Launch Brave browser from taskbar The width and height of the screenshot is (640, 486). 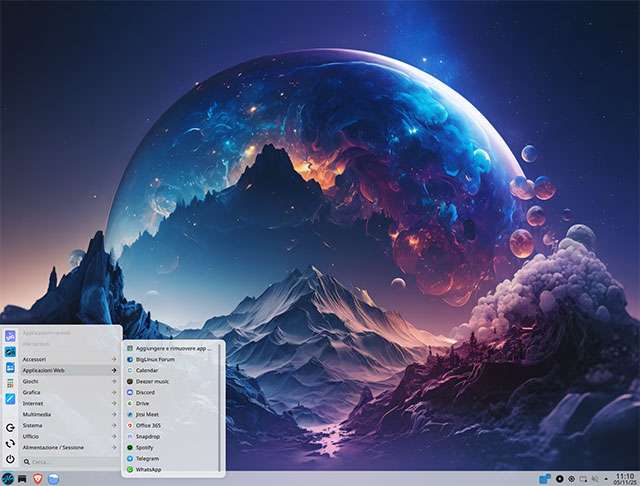pyautogui.click(x=38, y=479)
